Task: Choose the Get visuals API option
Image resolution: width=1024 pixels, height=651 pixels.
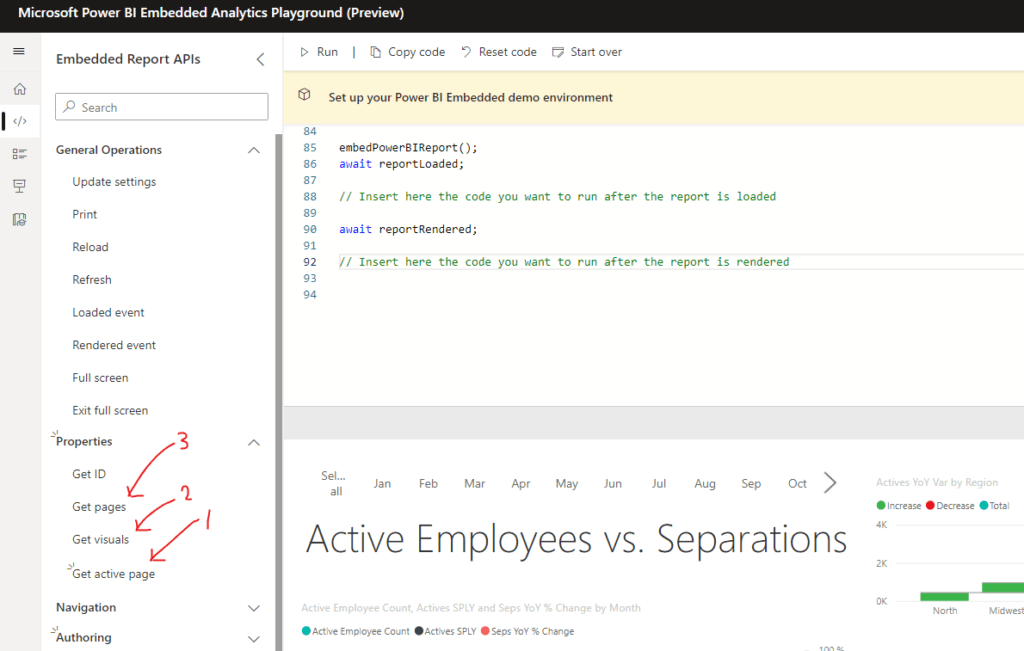Action: (x=100, y=540)
